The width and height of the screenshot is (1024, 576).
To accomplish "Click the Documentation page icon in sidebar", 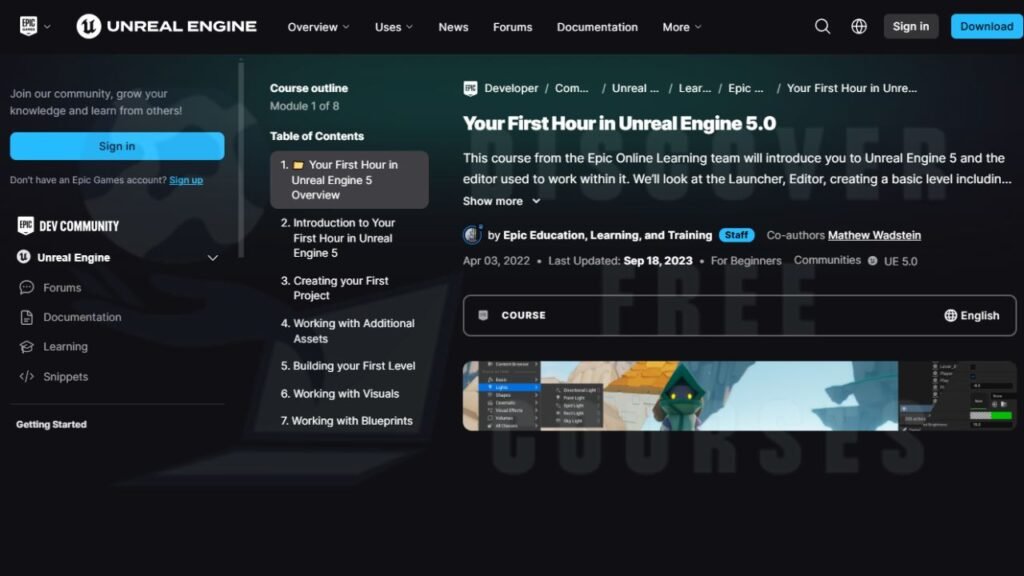I will (26, 317).
